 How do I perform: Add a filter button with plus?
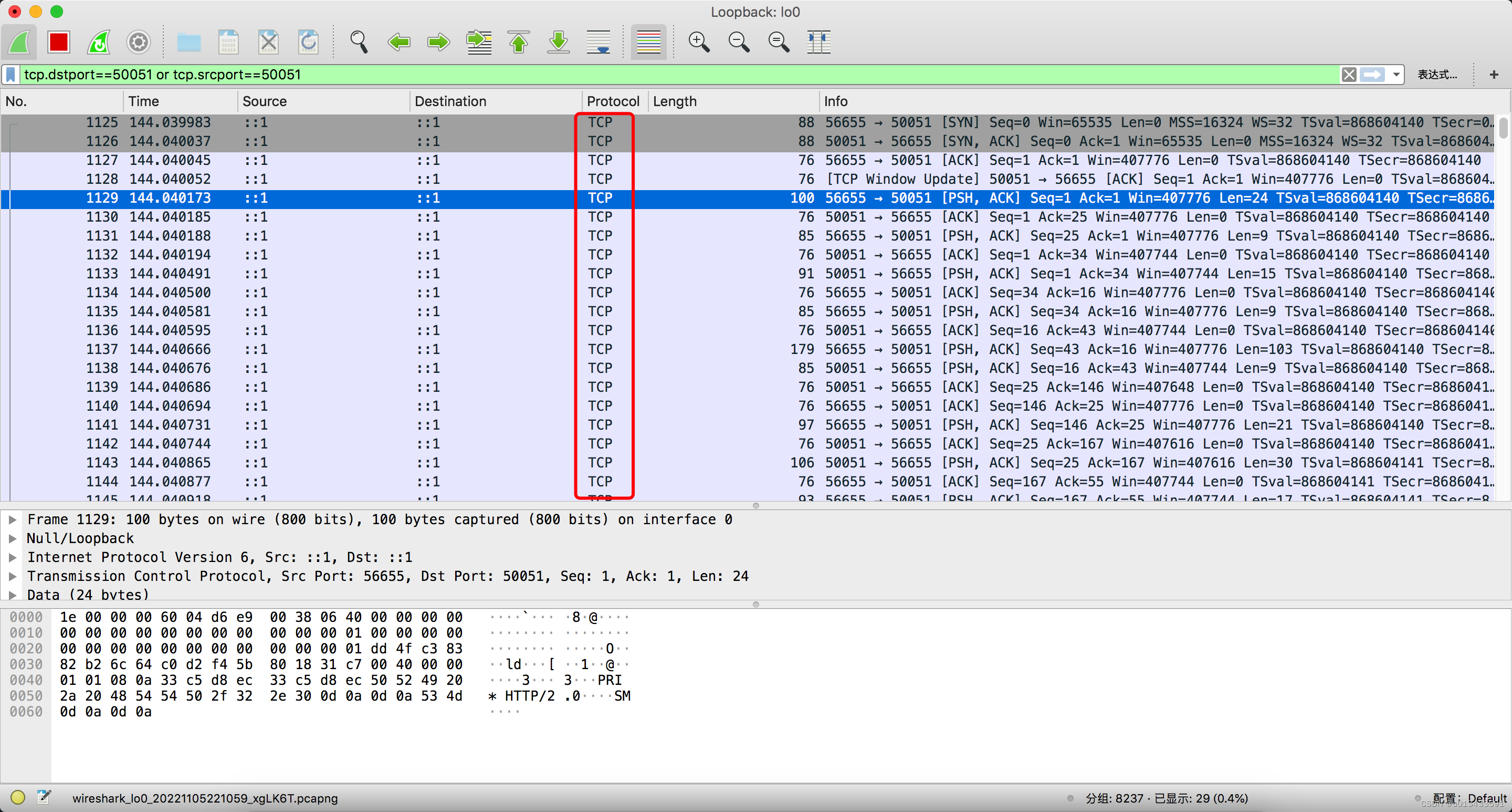coord(1494,75)
